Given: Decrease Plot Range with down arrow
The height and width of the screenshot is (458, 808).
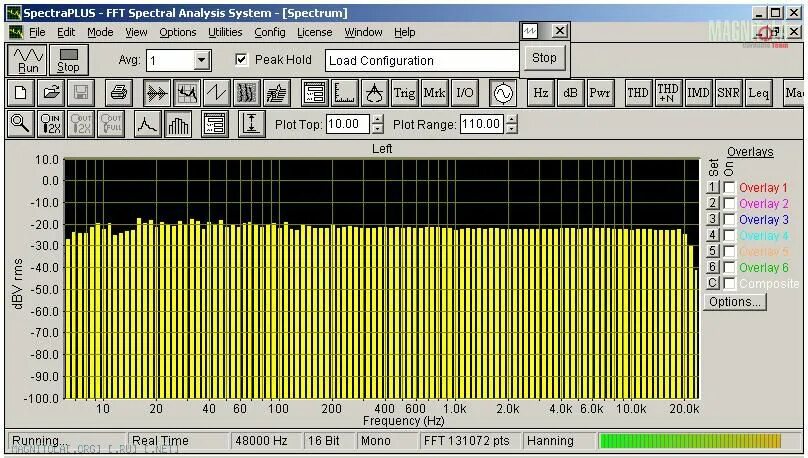Looking at the screenshot, I should 511,129.
